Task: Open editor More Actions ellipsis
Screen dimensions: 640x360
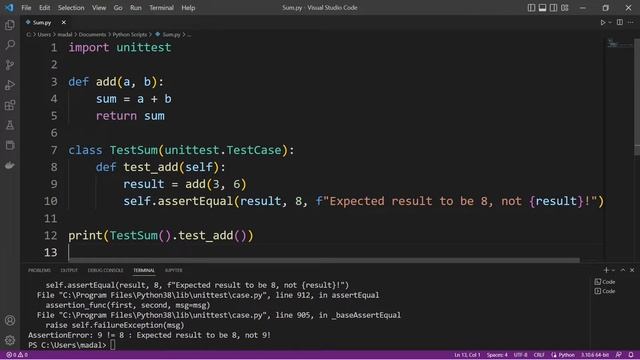Action: [631, 22]
